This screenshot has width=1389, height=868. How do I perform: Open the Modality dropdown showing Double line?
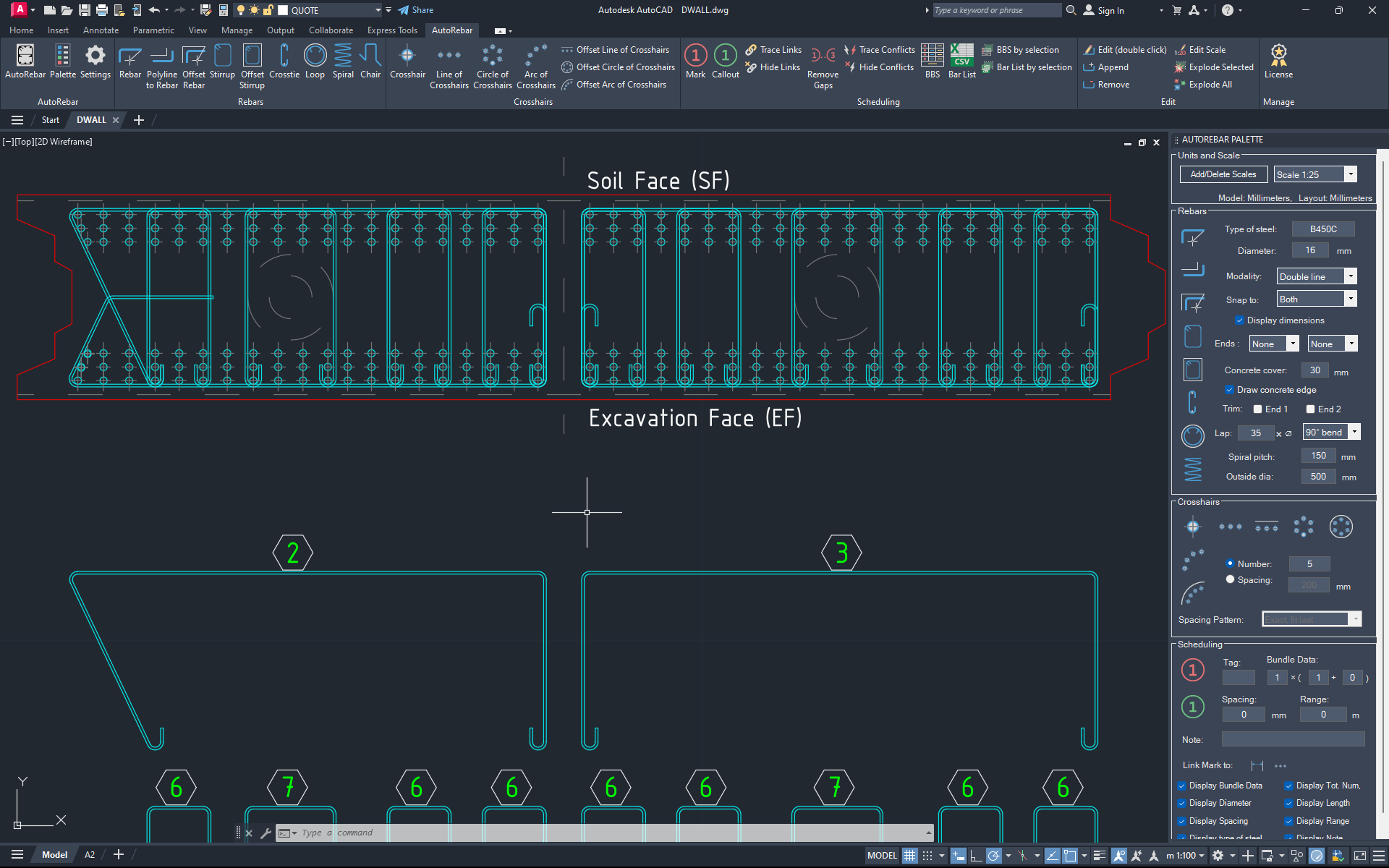point(1351,276)
